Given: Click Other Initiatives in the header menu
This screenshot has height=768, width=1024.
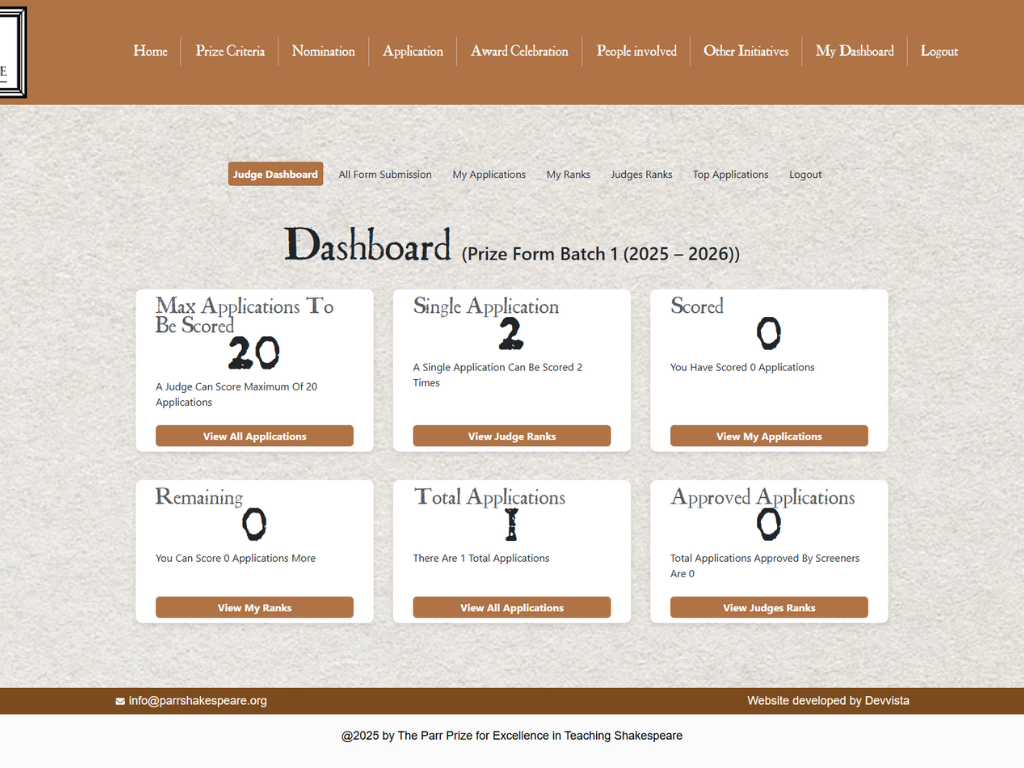Looking at the screenshot, I should pos(745,51).
